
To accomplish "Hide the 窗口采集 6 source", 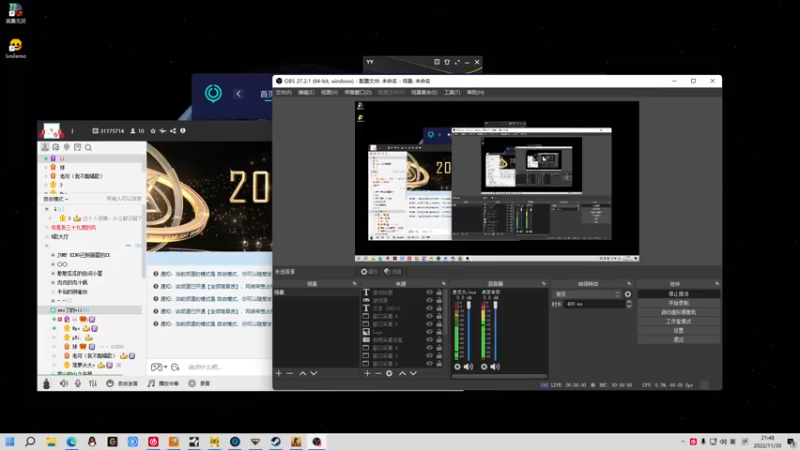I will (x=429, y=316).
